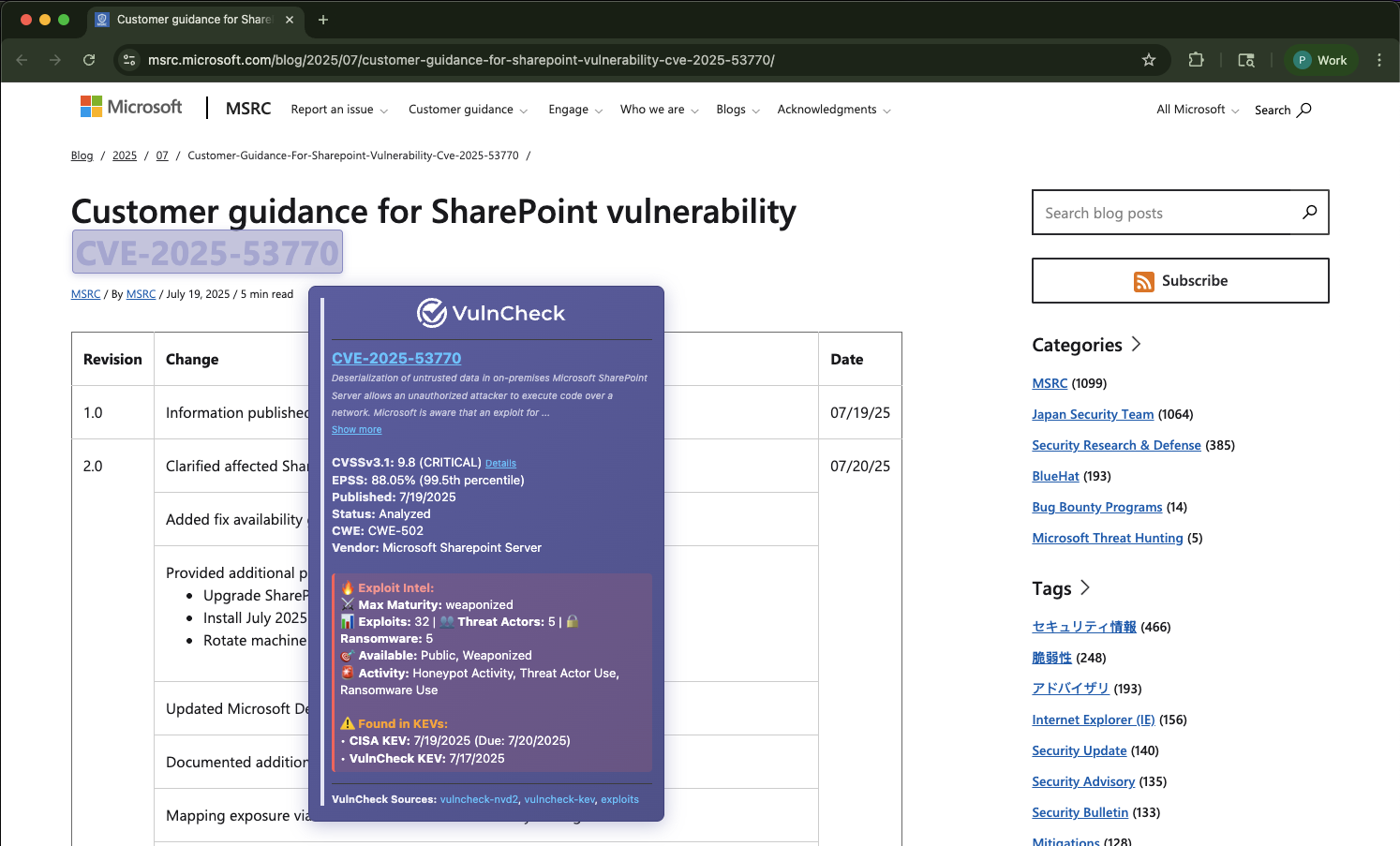Click the blog search magnifier button
This screenshot has width=1400, height=846.
1309,213
